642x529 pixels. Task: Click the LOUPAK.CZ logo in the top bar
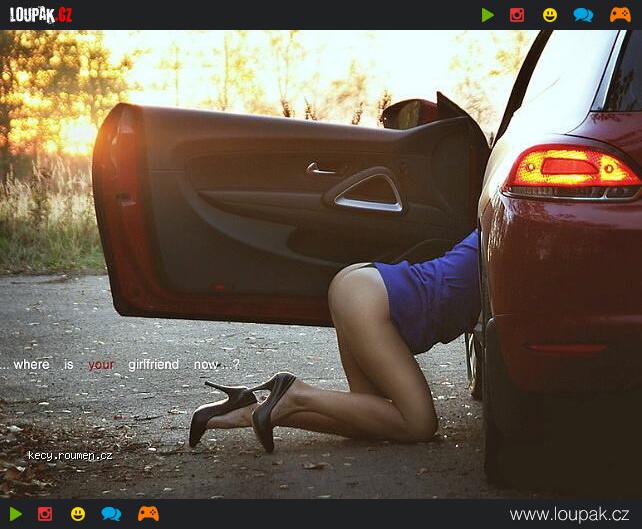[x=41, y=14]
